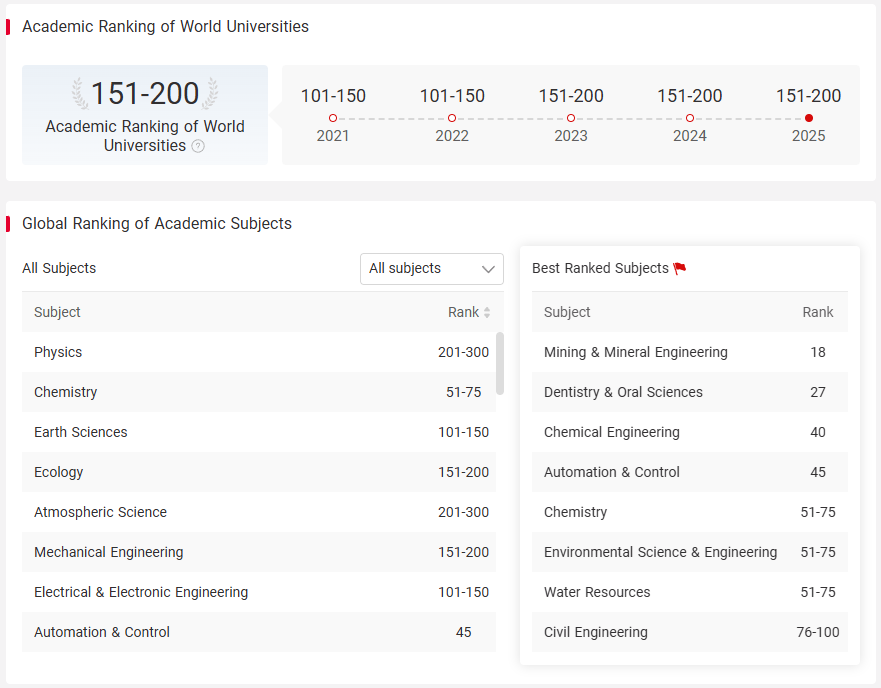Click the Physics row in All Subjects
This screenshot has height=688, width=881.
[258, 352]
